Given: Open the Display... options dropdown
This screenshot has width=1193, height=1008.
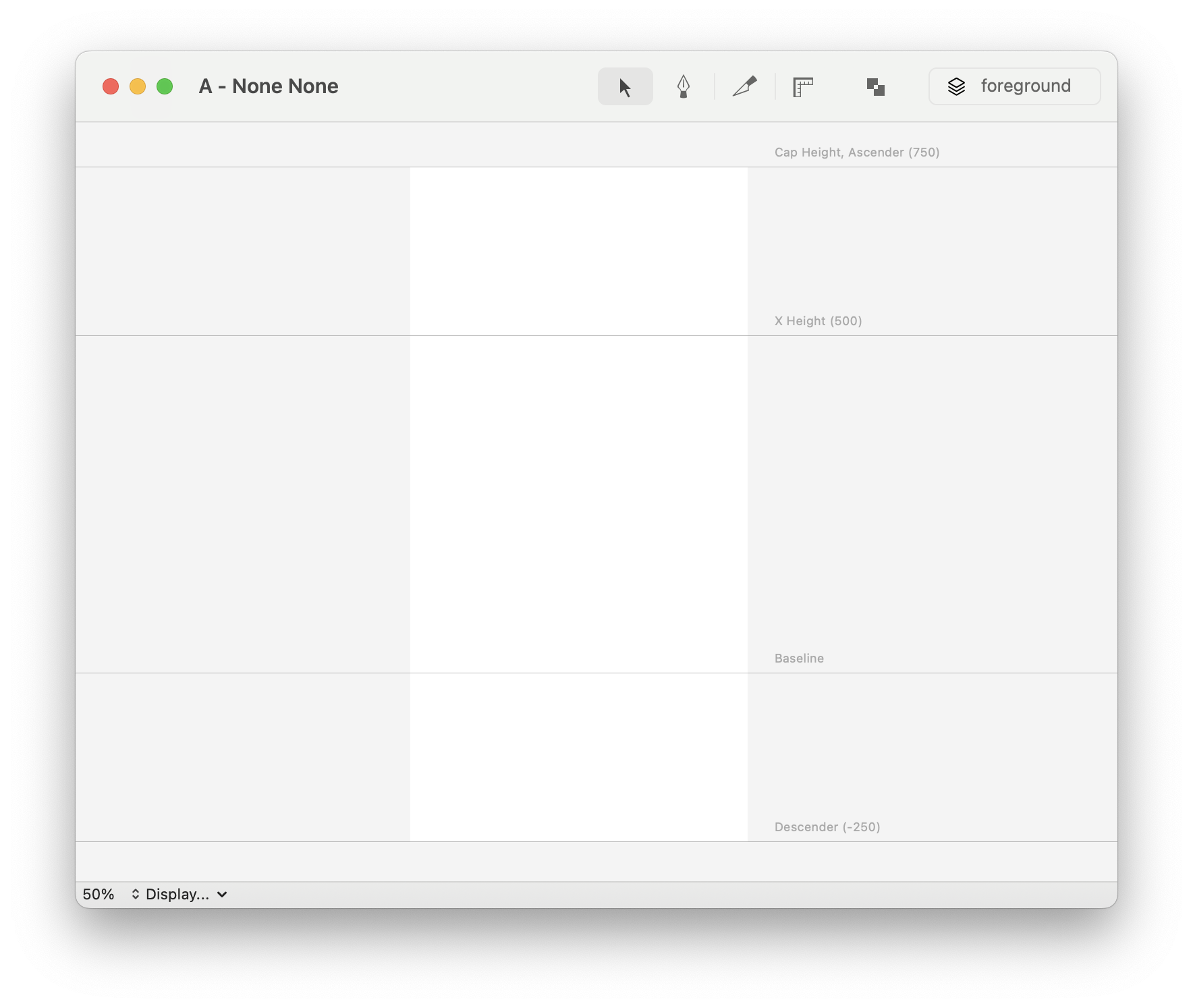Looking at the screenshot, I should click(x=186, y=895).
